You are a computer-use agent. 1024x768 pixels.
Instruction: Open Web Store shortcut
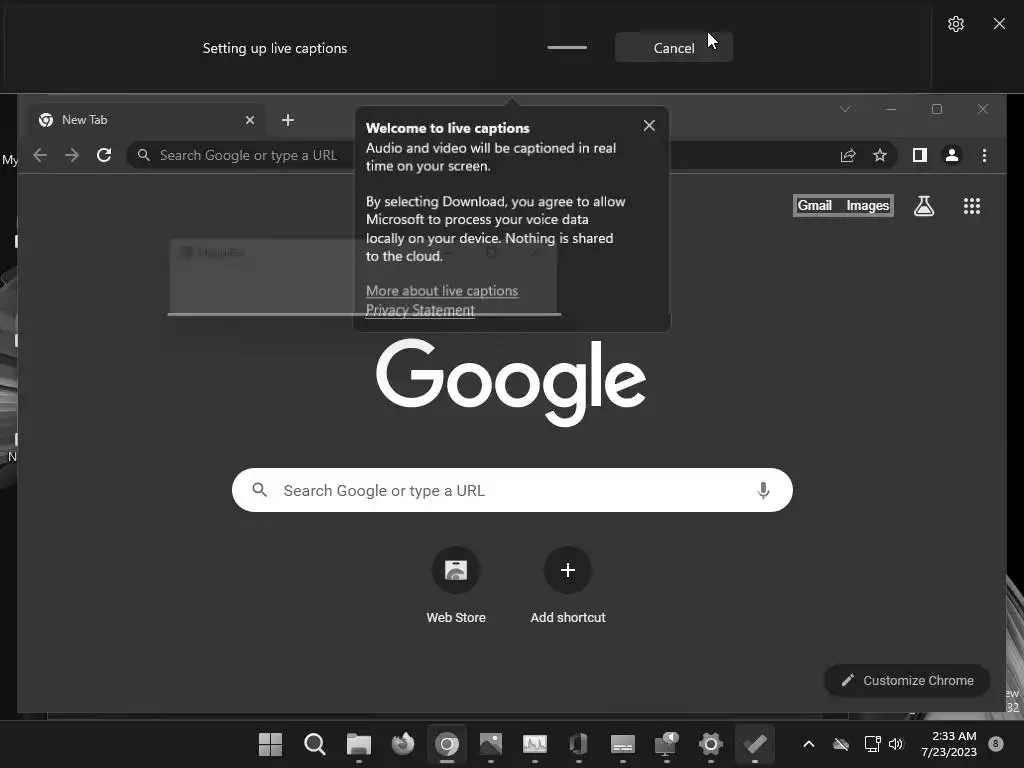tap(456, 585)
